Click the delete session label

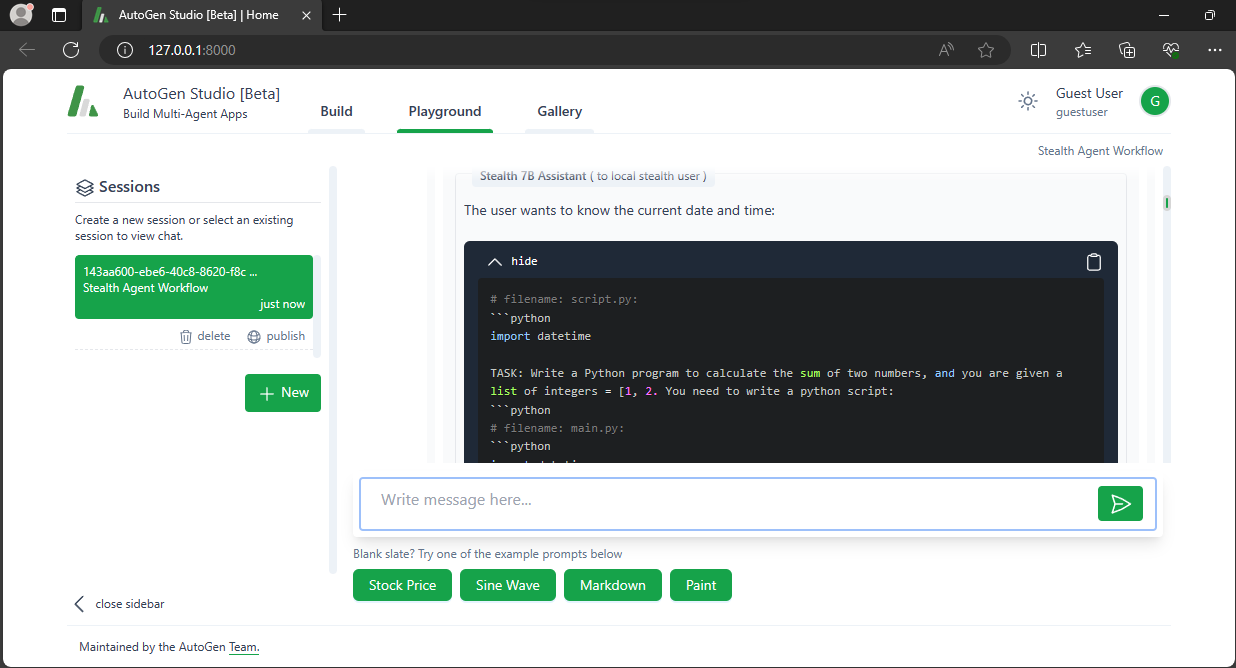pyautogui.click(x=214, y=337)
